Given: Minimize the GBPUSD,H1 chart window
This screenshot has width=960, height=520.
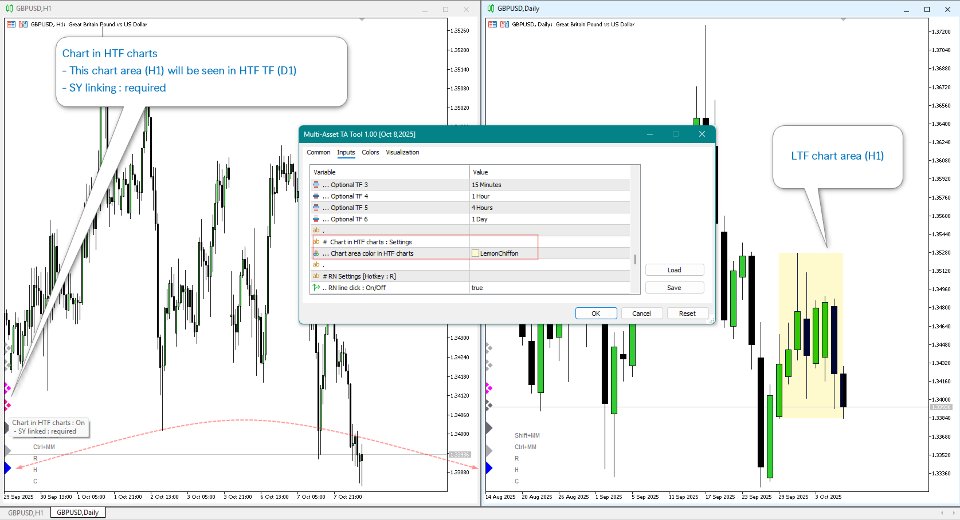Looking at the screenshot, I should 426,9.
